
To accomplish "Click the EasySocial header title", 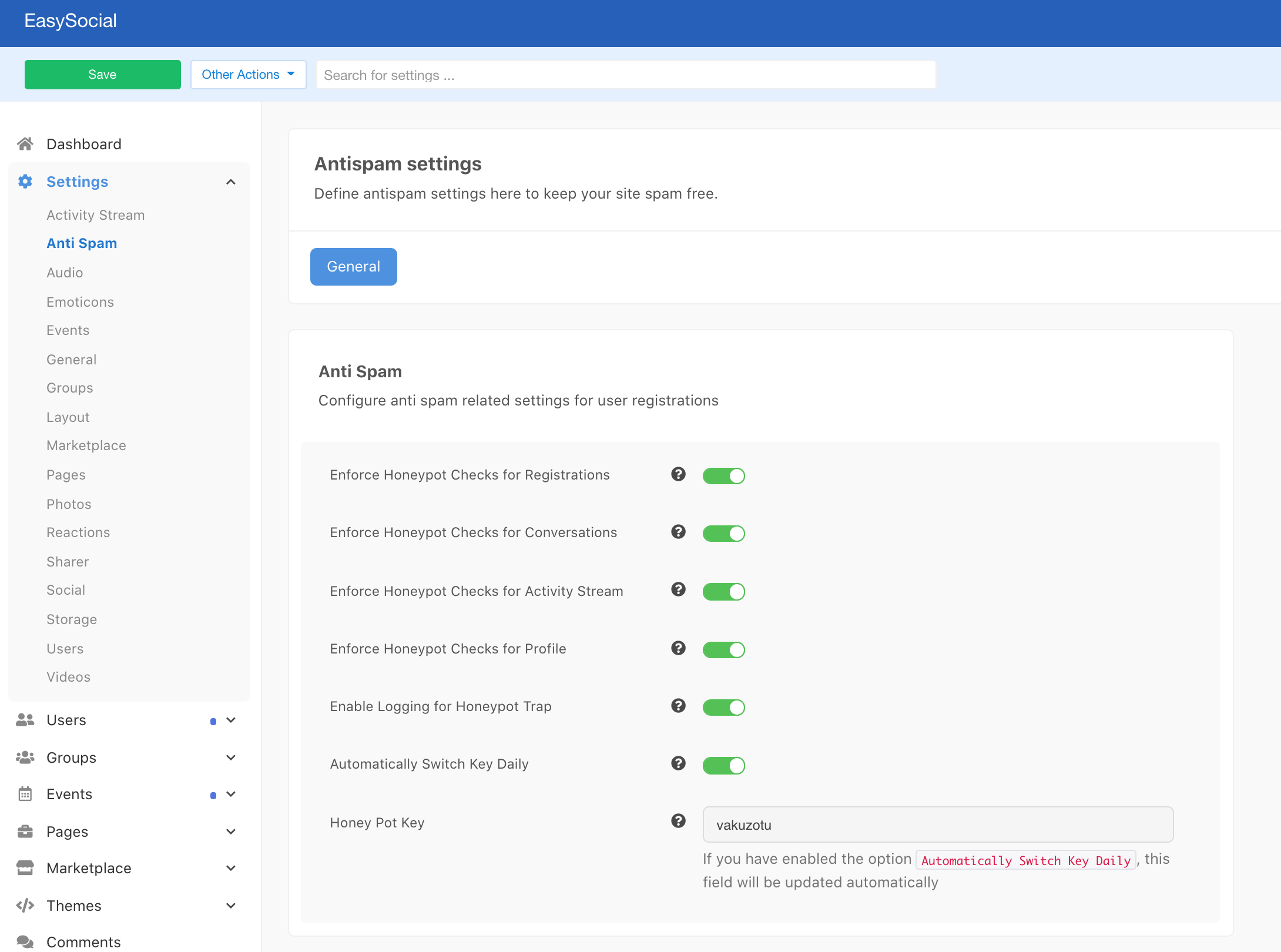I will [71, 21].
